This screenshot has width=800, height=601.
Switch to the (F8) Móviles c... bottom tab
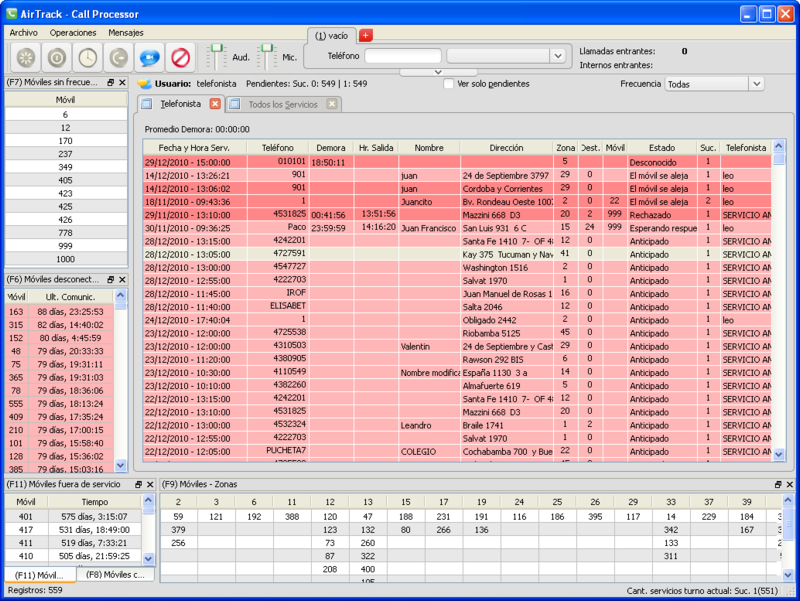(x=115, y=574)
